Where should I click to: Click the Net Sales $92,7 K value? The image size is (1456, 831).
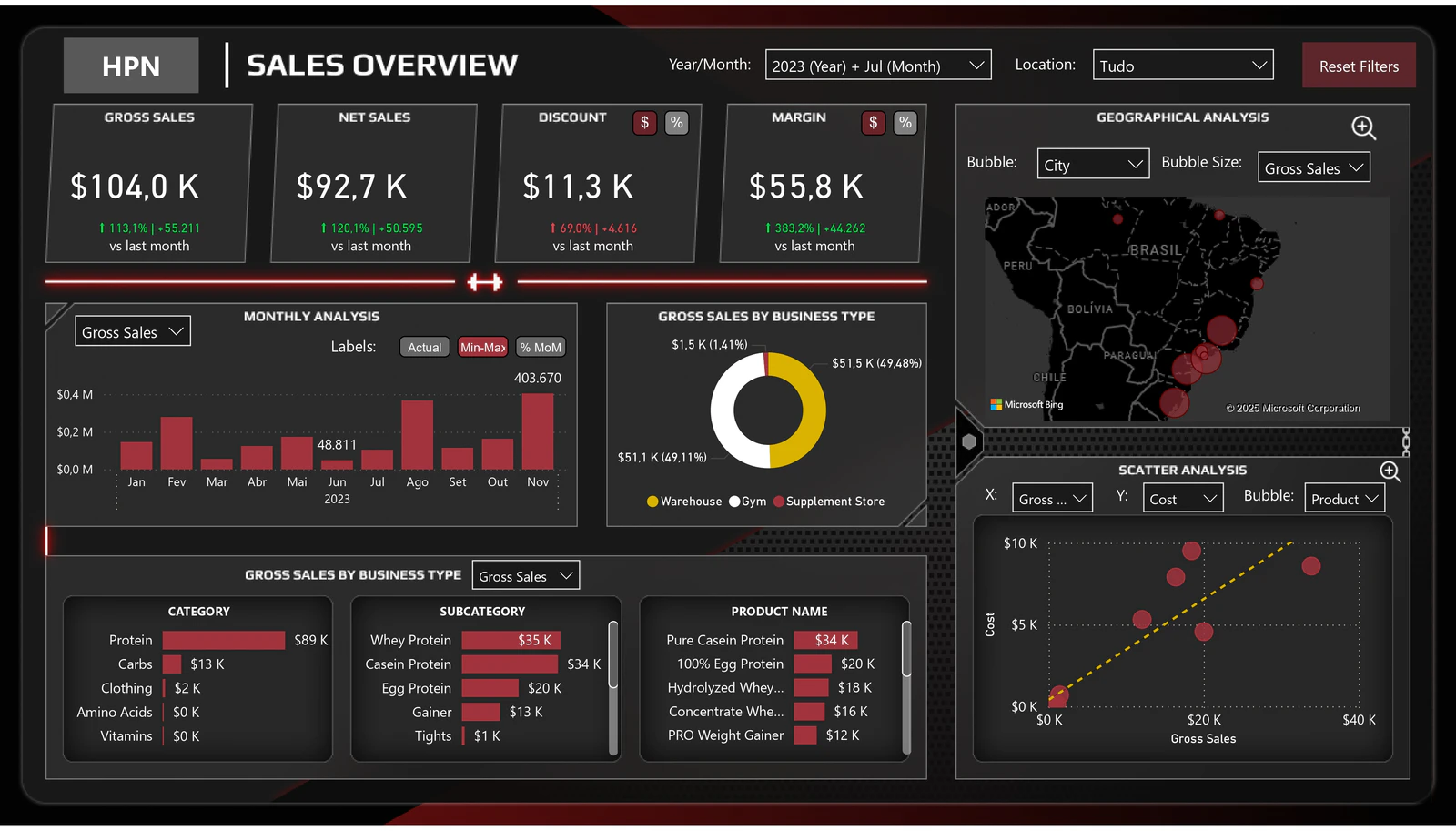(x=352, y=187)
